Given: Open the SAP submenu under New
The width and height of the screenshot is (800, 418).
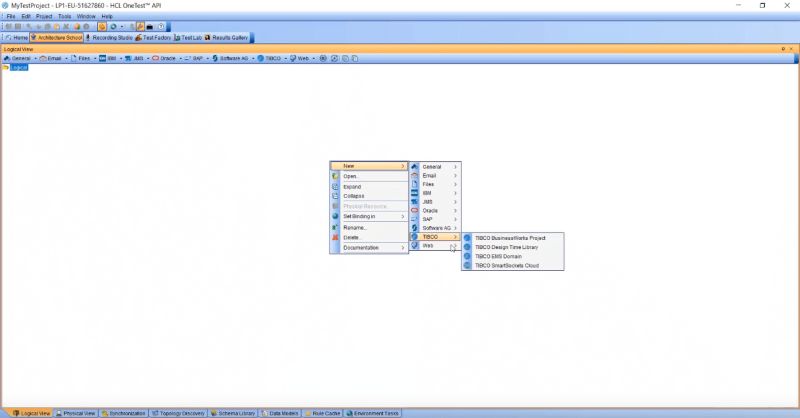Looking at the screenshot, I should (x=435, y=219).
